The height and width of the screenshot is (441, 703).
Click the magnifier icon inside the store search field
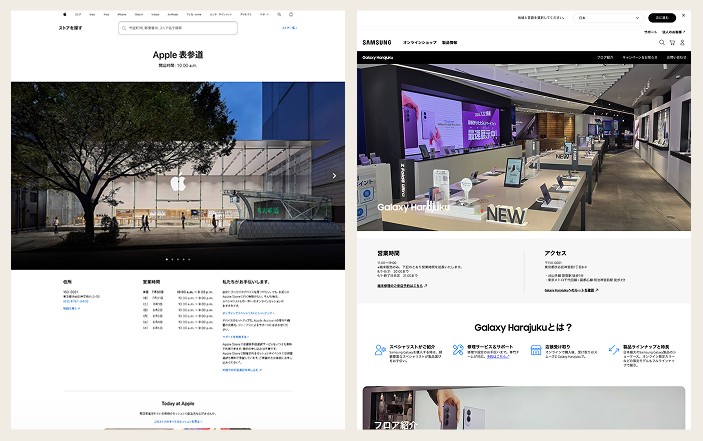coord(124,28)
